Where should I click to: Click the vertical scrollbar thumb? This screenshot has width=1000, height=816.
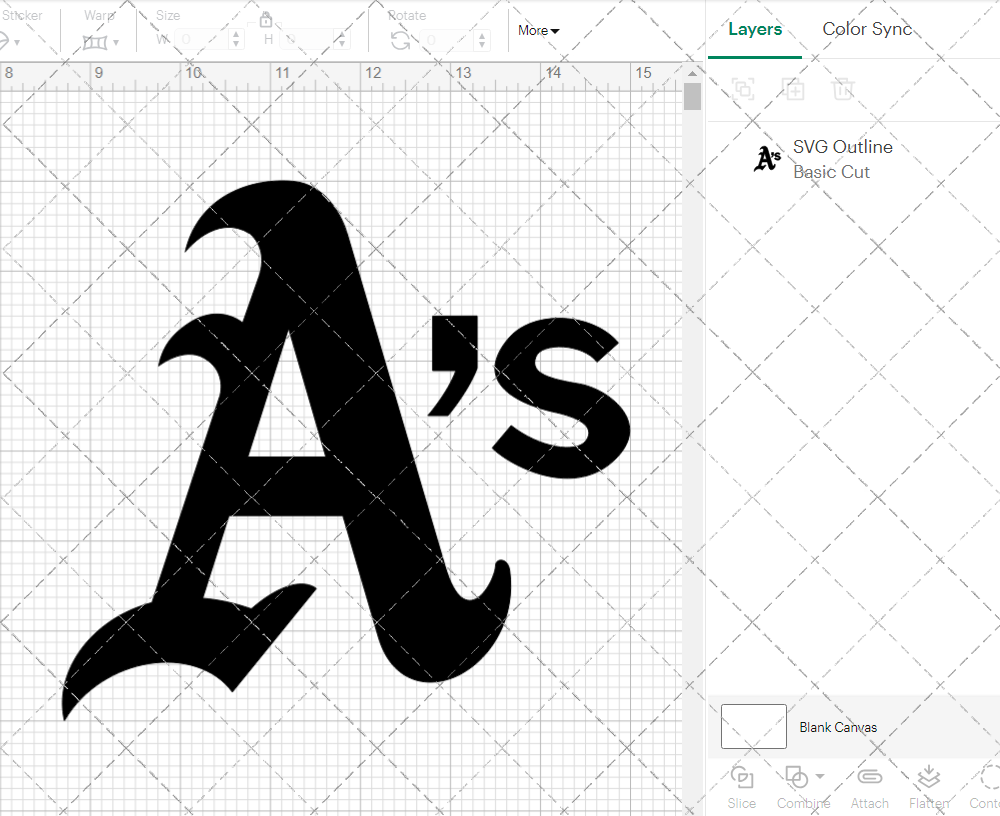click(693, 97)
